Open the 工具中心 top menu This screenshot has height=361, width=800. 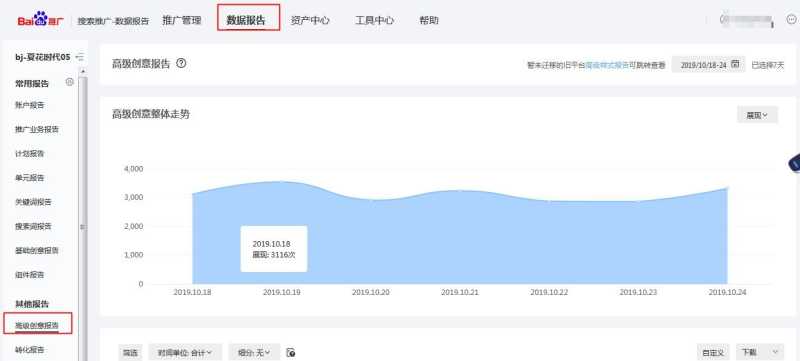click(x=374, y=20)
